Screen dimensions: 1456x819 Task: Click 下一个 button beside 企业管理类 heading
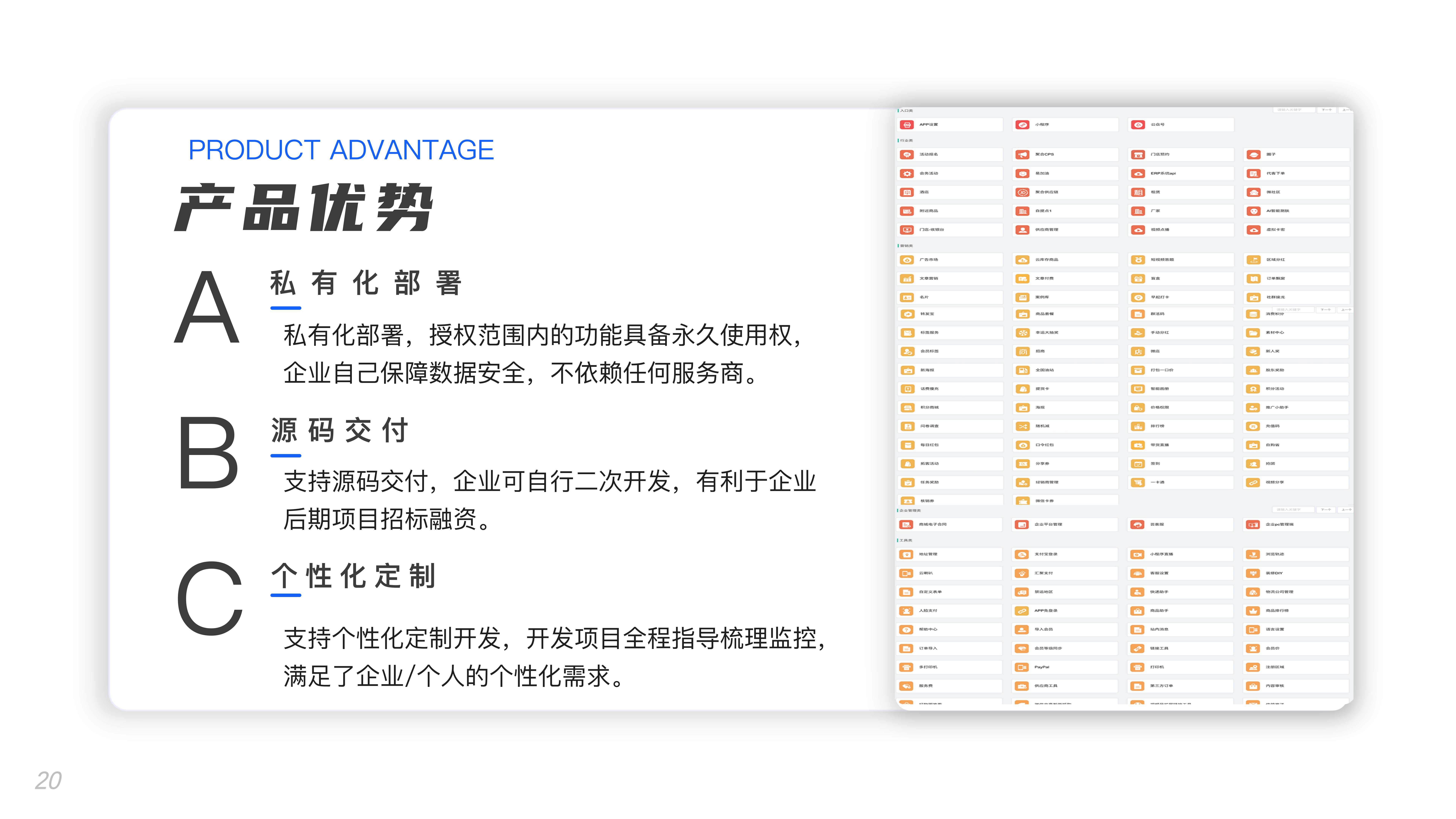click(1326, 510)
